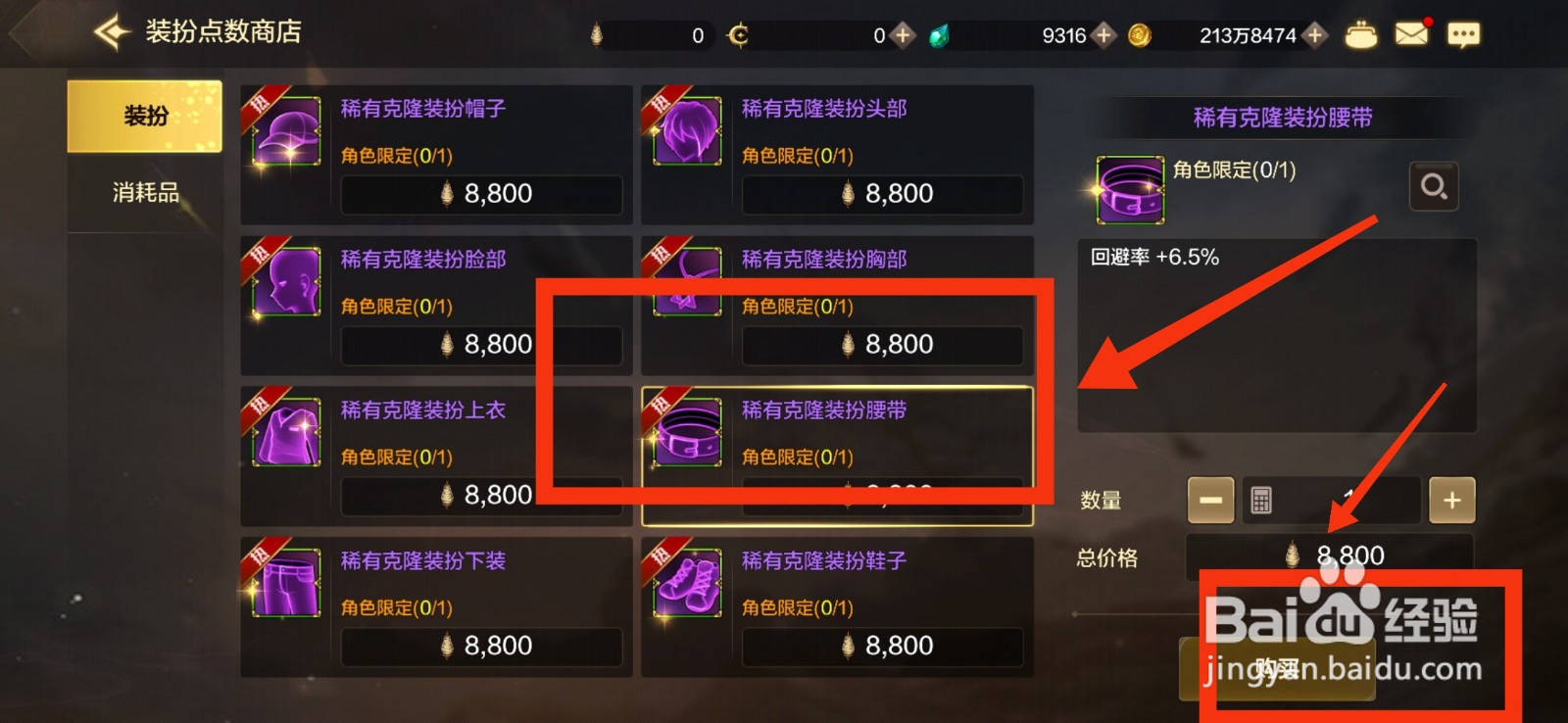The image size is (1568, 723).
Task: Select the 稀有克隆装扮帽子 hat icon
Action: point(286,132)
